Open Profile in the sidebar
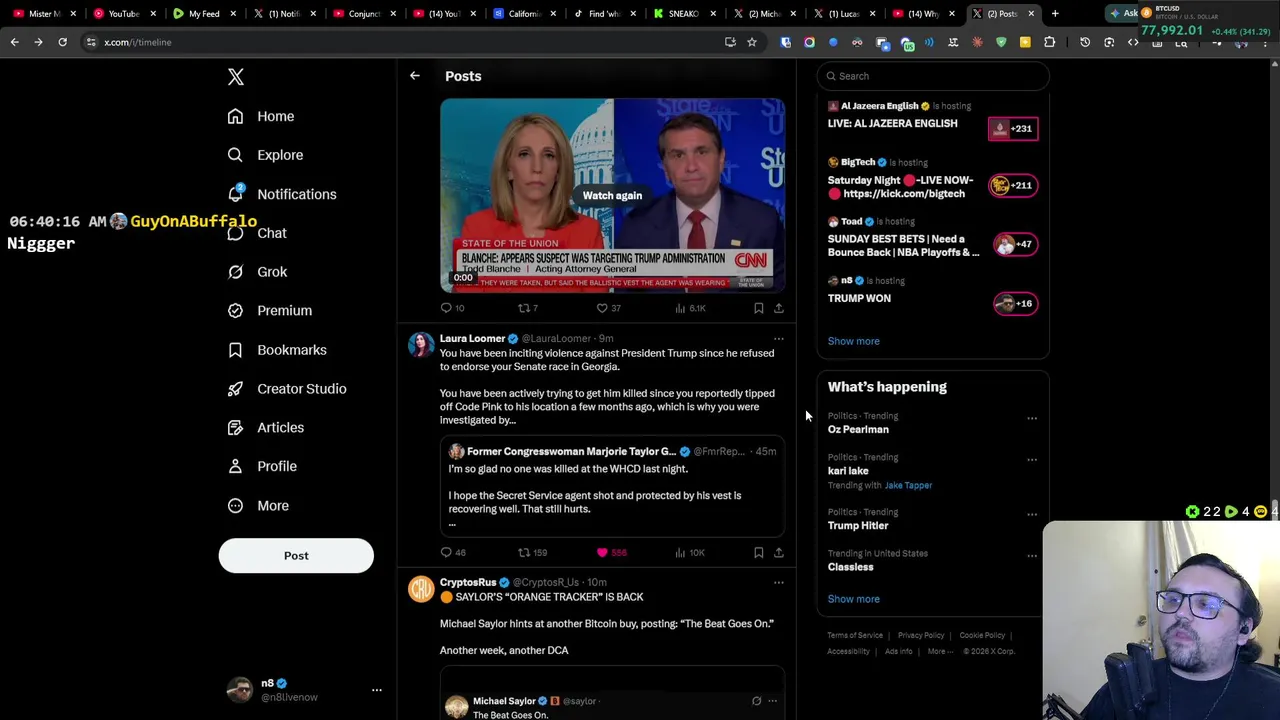Image resolution: width=1280 pixels, height=720 pixels. (261, 466)
